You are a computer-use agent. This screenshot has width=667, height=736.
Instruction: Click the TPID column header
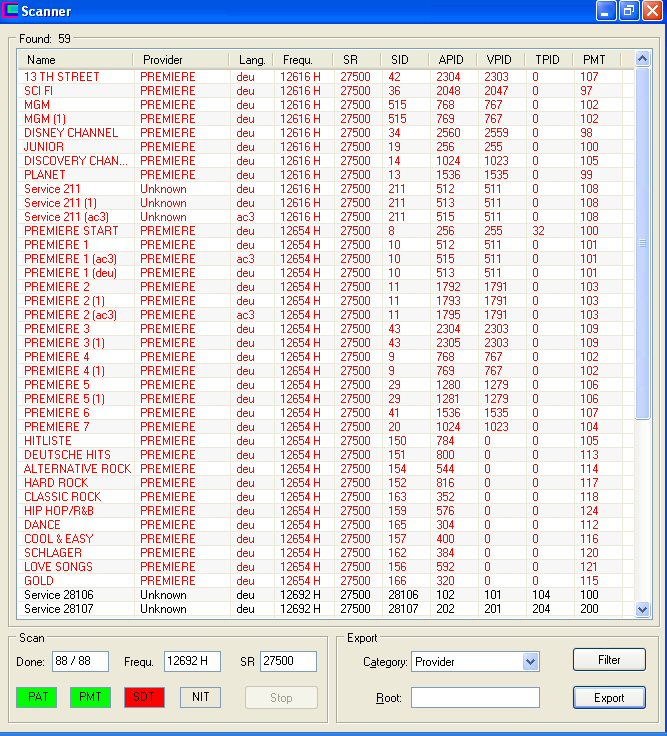(x=549, y=60)
